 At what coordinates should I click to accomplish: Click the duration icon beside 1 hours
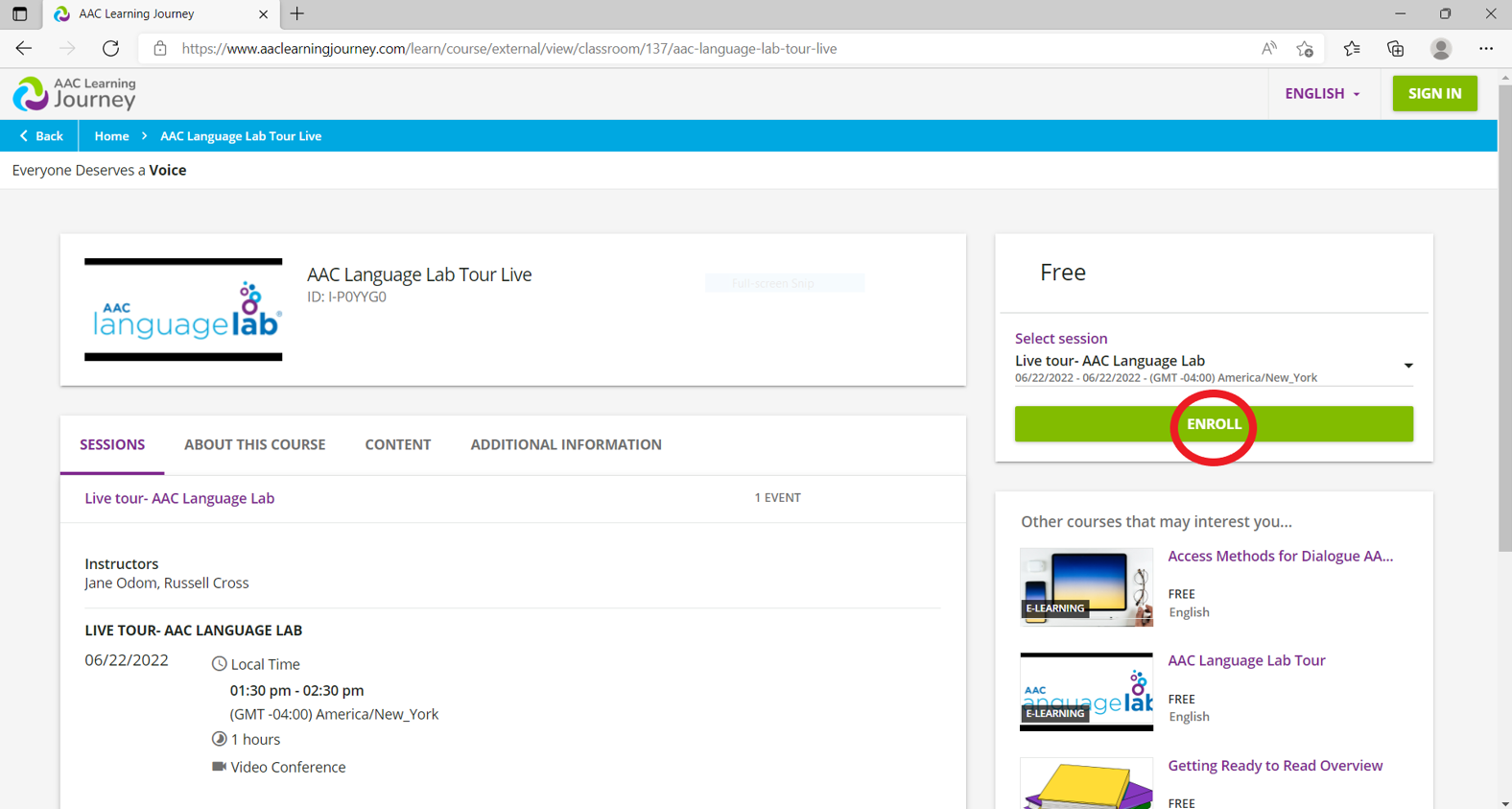coord(219,739)
